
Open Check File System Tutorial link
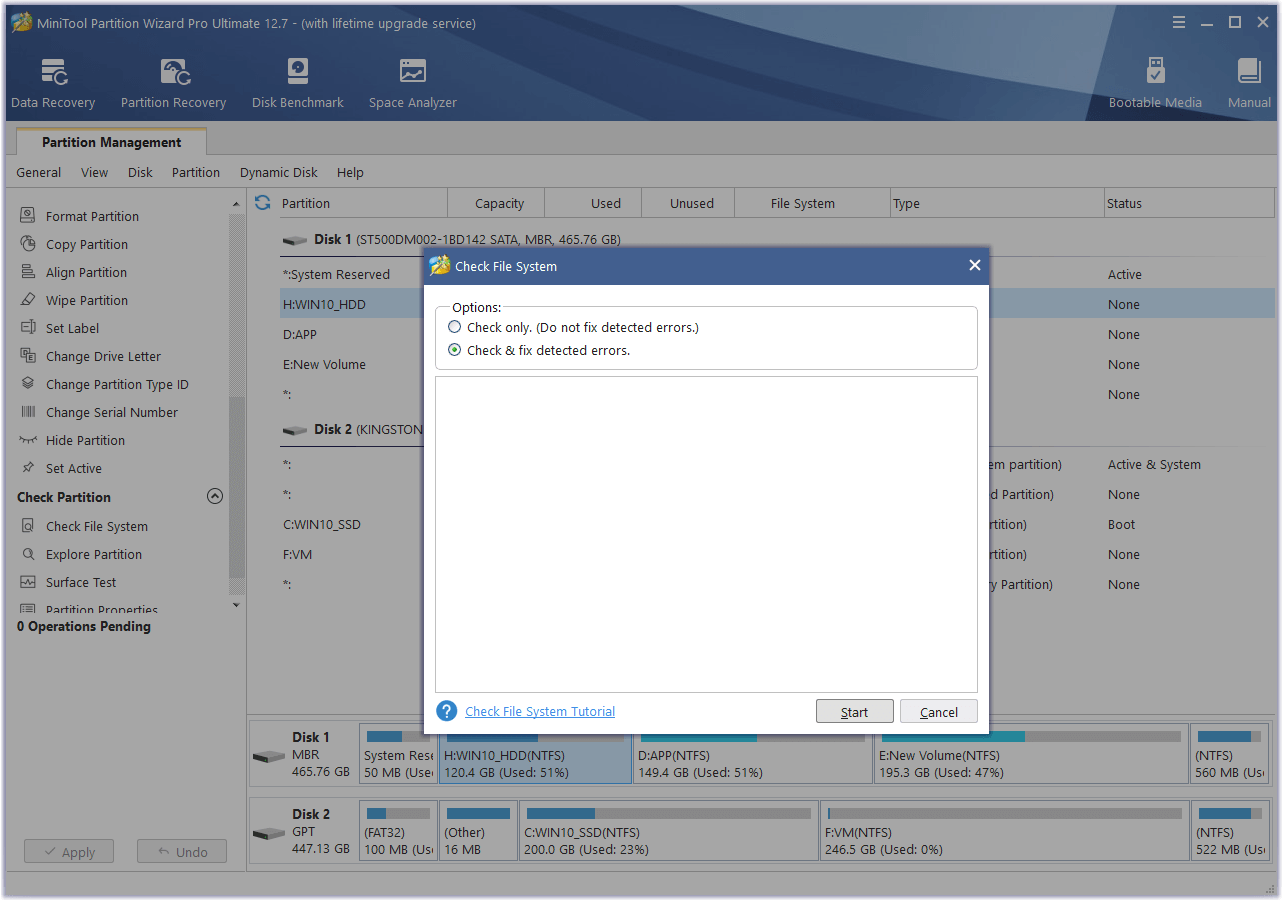540,711
